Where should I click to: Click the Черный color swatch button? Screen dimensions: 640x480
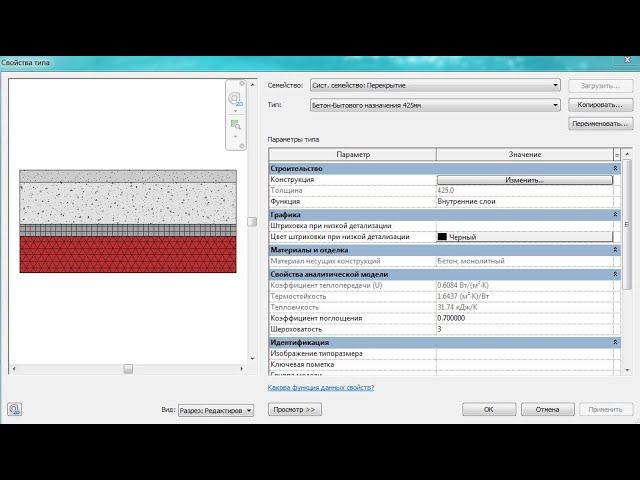[x=524, y=237]
